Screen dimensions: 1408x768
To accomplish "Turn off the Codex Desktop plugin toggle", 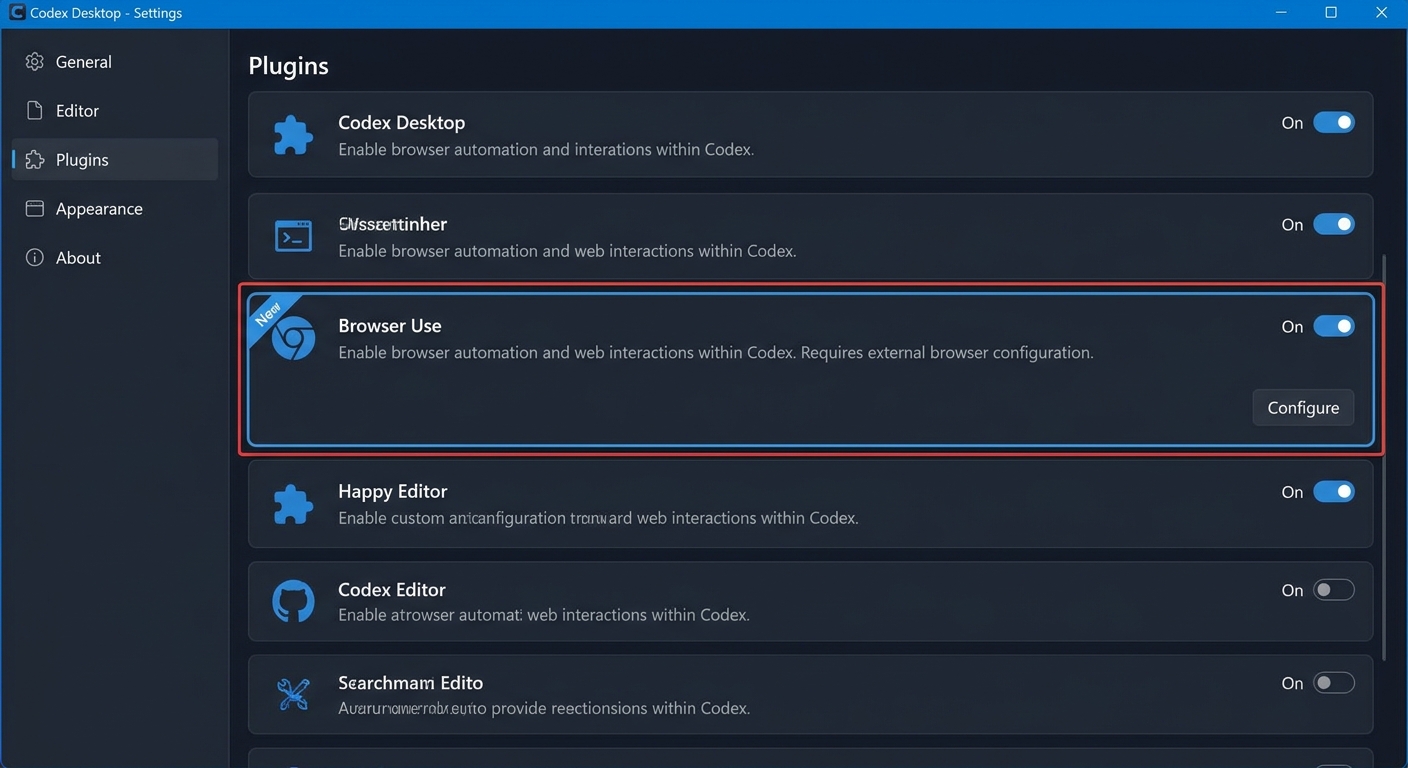I will point(1334,123).
